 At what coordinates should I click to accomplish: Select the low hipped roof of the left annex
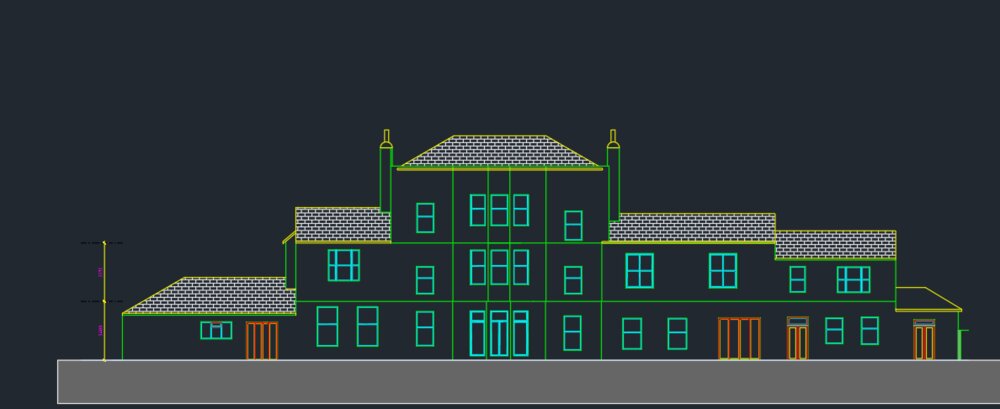209,296
